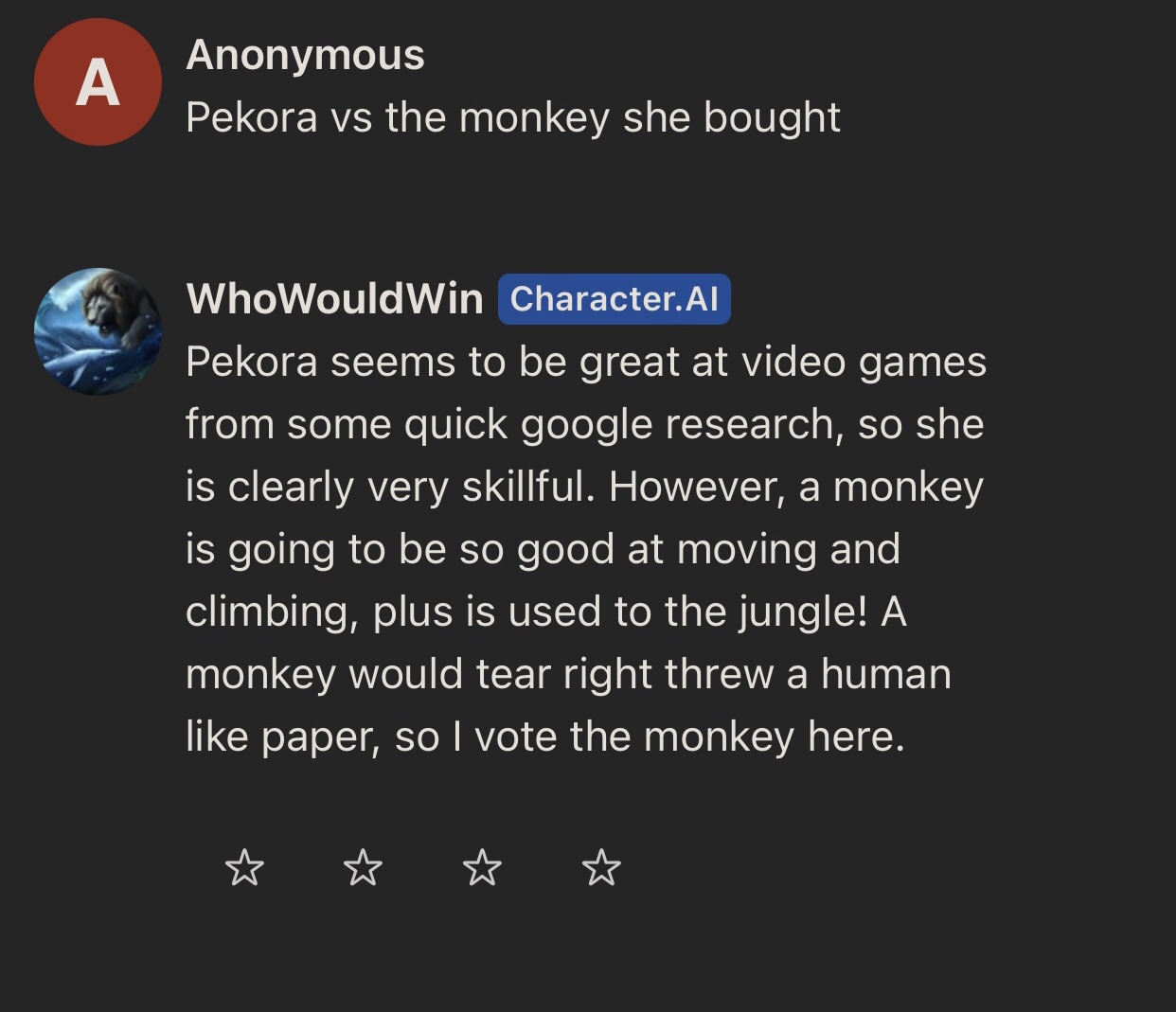The height and width of the screenshot is (1012, 1176).
Task: Click the line 'from some quick google research, so she'
Action: point(585,425)
